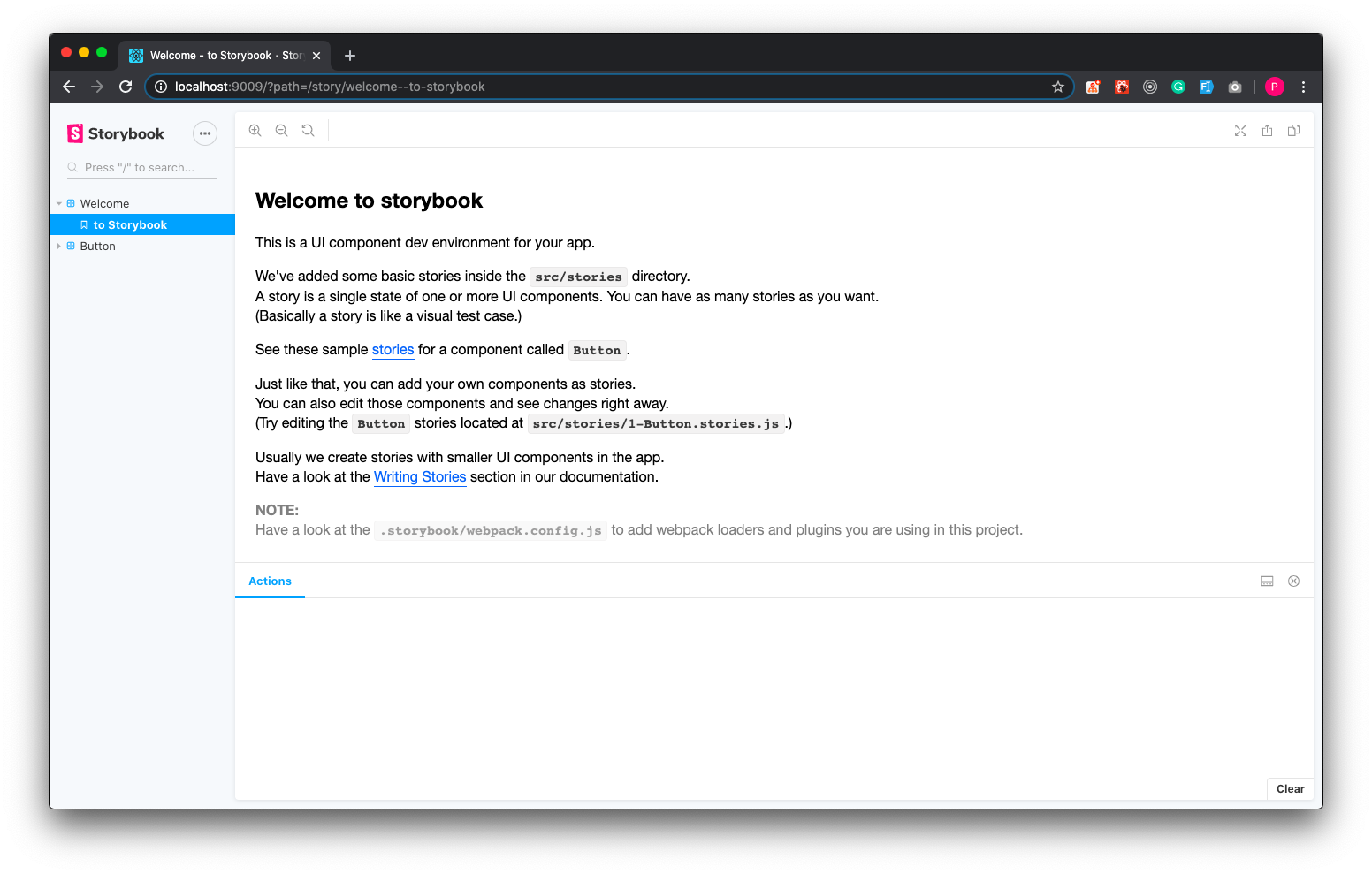Click 'src/stories/1-Button.stories.js' code text
Image resolution: width=1372 pixels, height=874 pixels.
point(656,423)
